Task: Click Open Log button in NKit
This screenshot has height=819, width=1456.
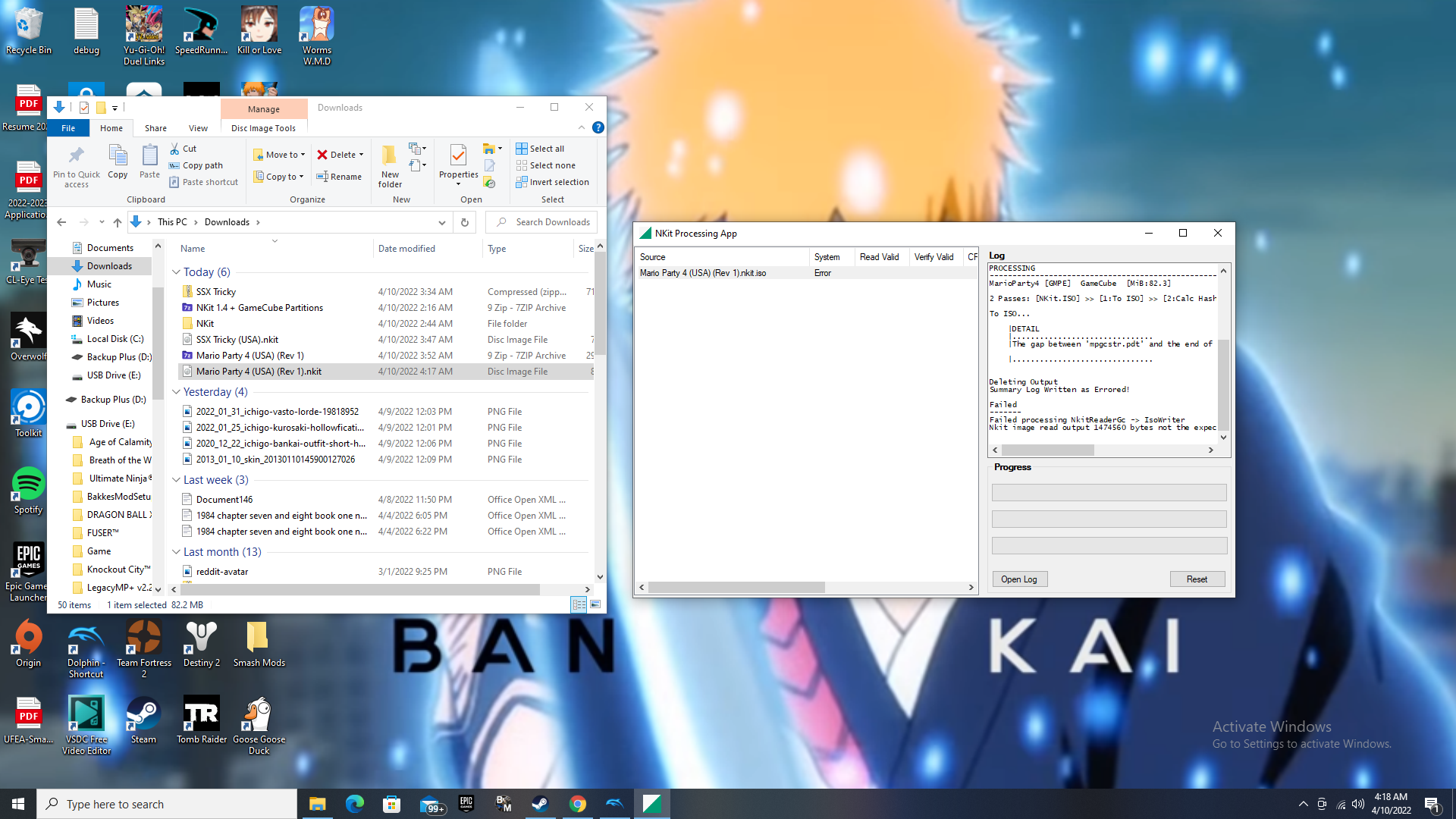Action: (x=1019, y=579)
